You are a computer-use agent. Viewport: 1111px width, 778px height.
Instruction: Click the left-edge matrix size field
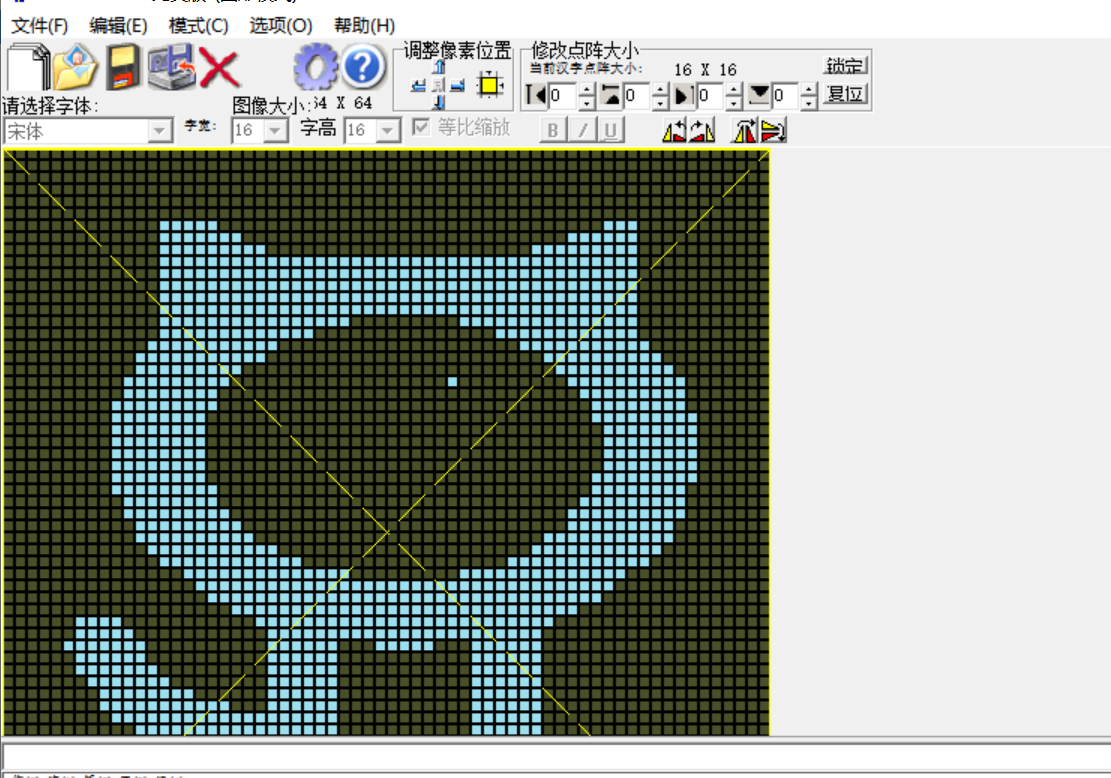click(x=563, y=96)
